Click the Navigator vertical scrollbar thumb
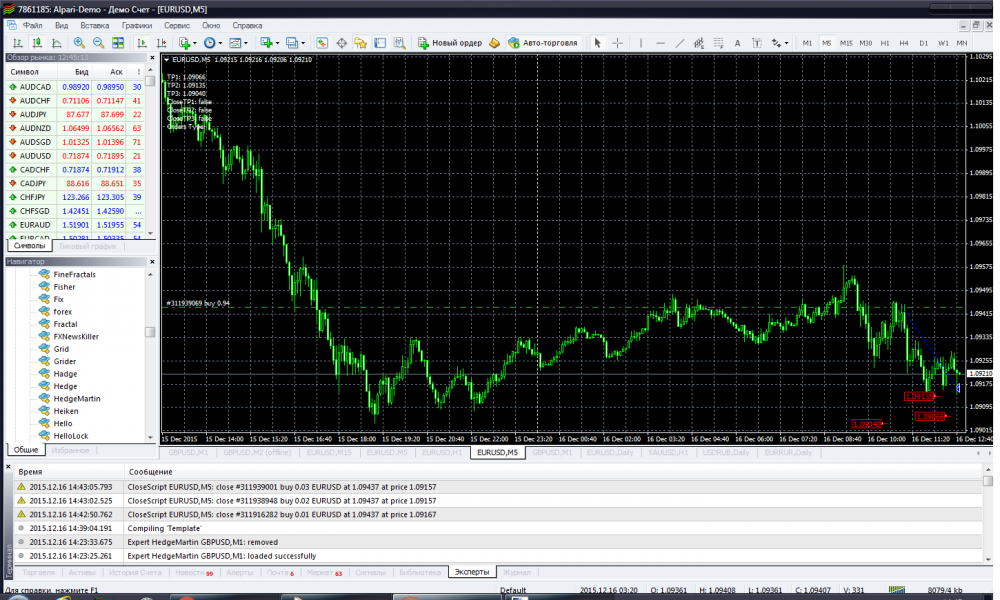Image resolution: width=1000 pixels, height=600 pixels. pos(151,332)
